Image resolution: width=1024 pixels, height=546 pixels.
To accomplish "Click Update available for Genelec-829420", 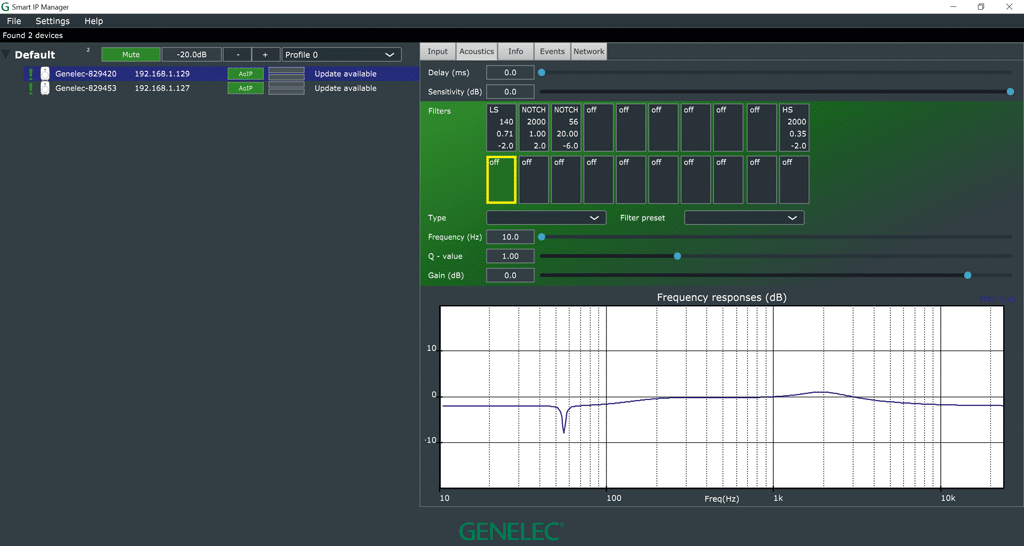I will click(345, 74).
